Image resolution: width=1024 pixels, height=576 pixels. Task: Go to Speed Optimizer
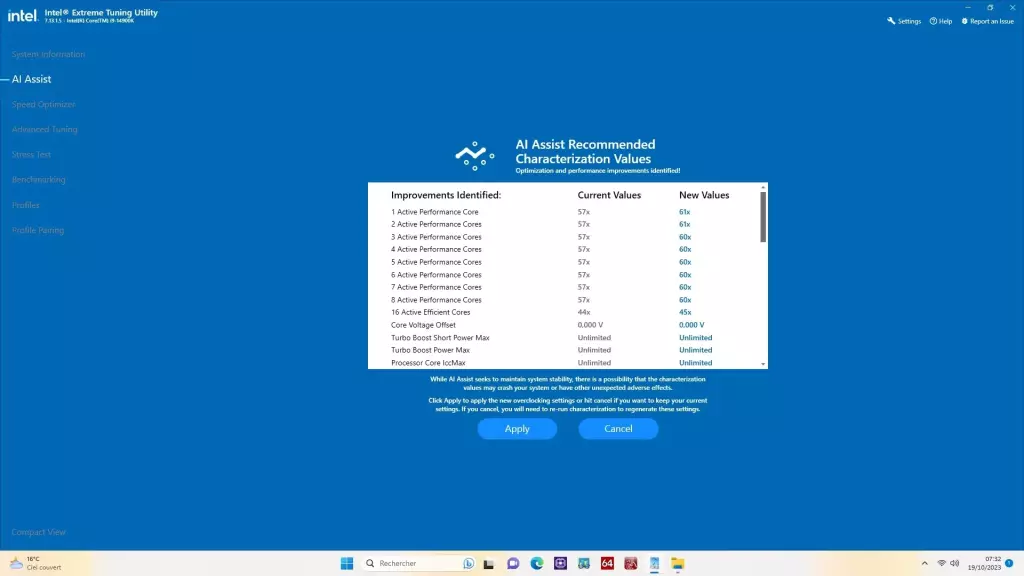(x=43, y=104)
